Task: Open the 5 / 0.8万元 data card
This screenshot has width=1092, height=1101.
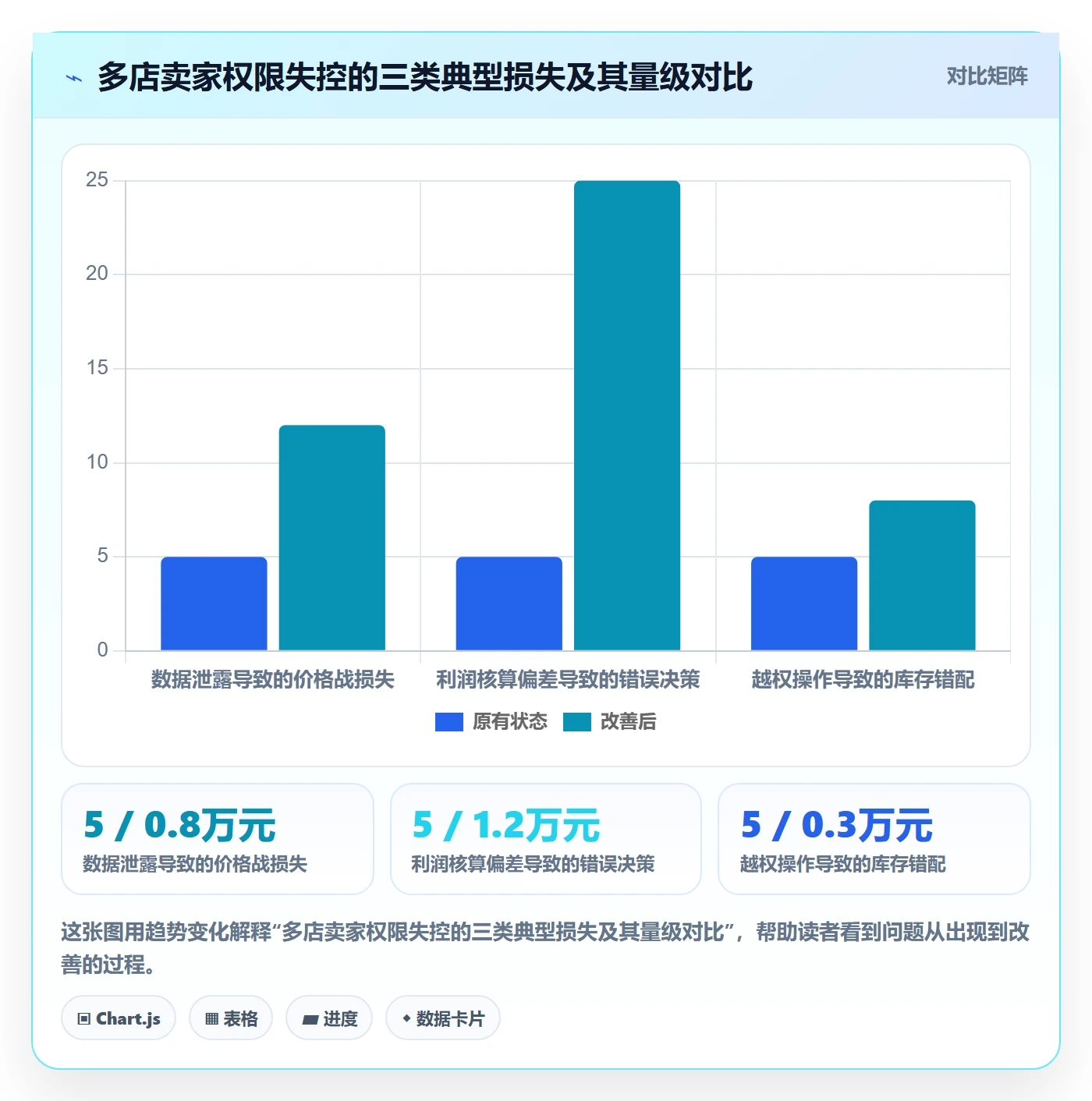Action: (218, 839)
